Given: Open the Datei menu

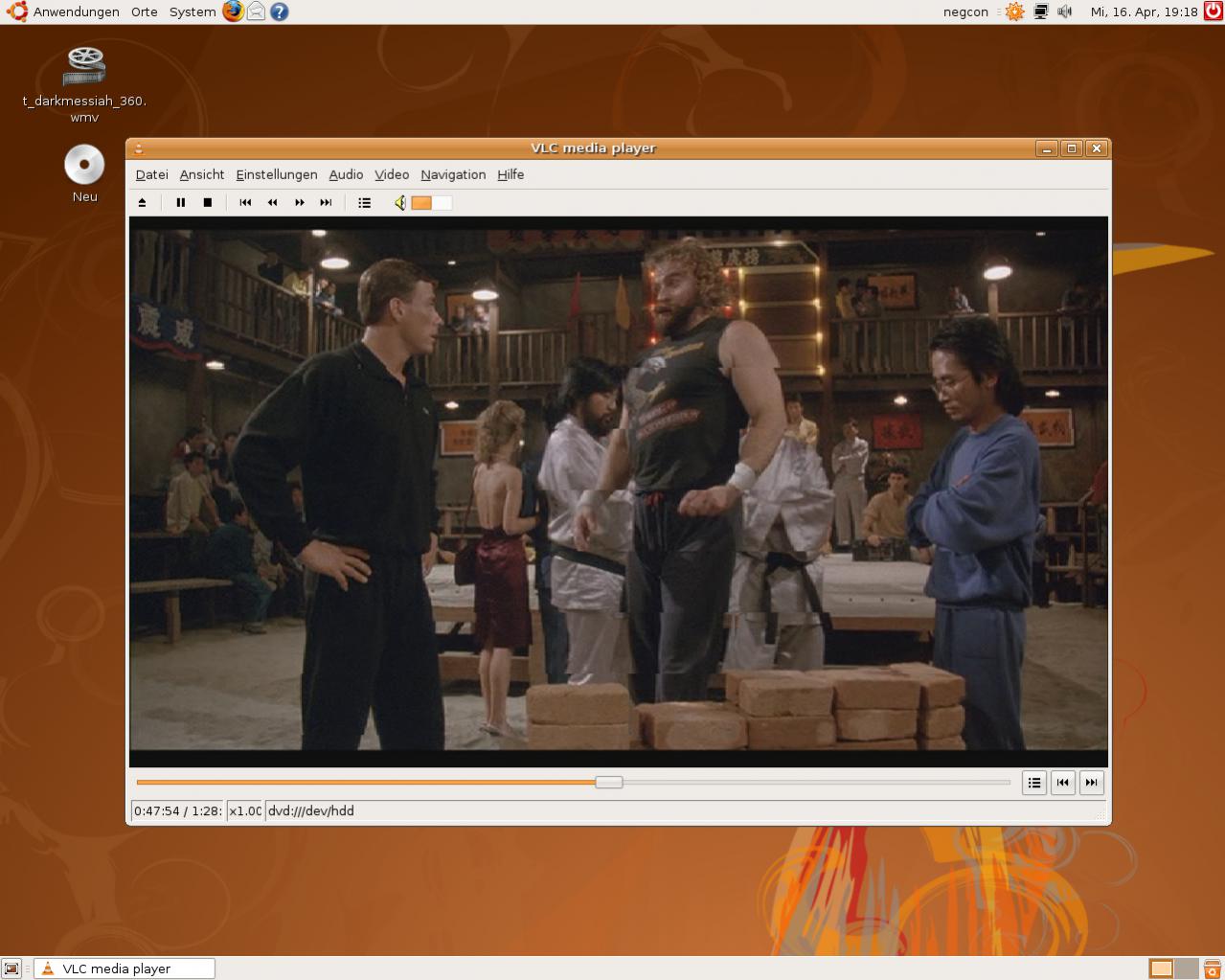Looking at the screenshot, I should pos(151,174).
